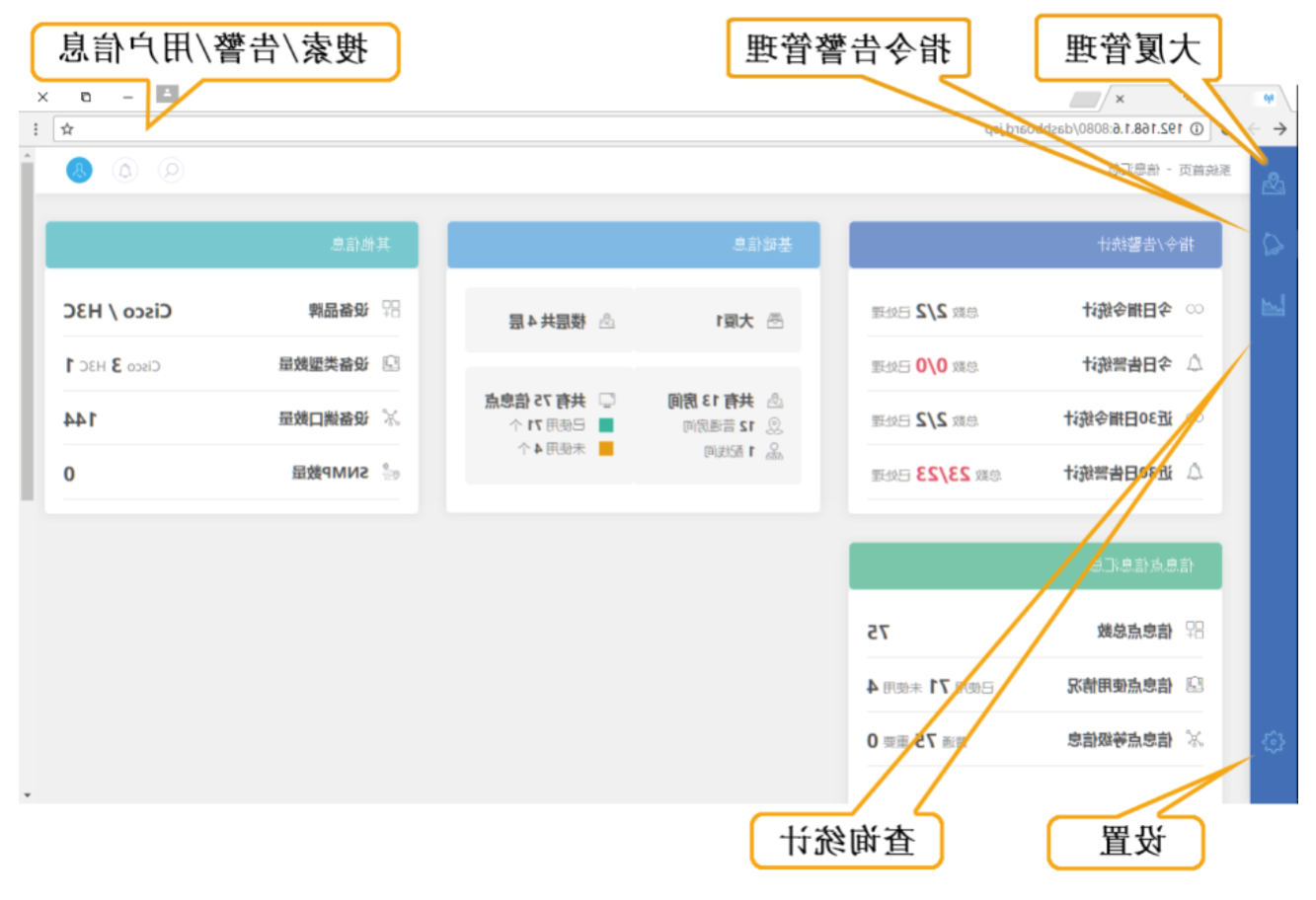Click the icon beside 设备类型数量

tap(391, 364)
